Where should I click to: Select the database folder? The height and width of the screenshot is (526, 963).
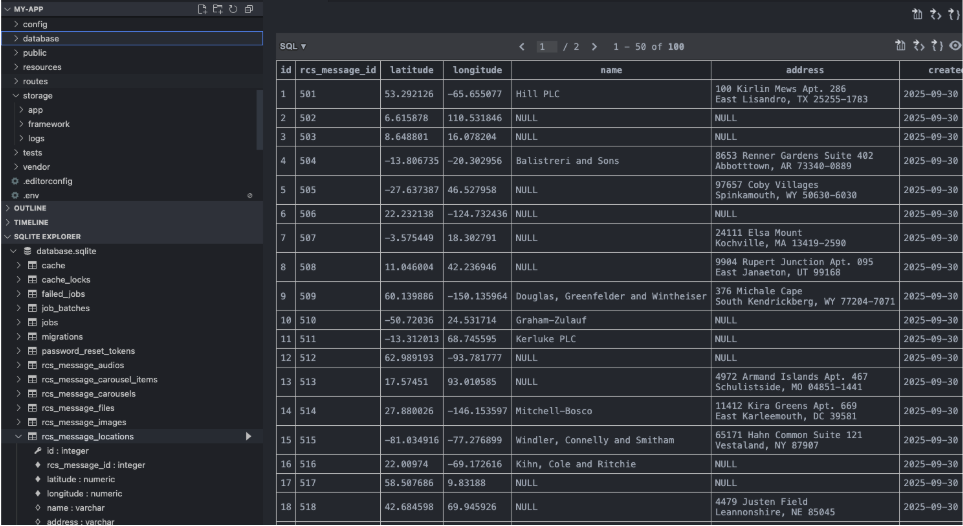pos(132,38)
